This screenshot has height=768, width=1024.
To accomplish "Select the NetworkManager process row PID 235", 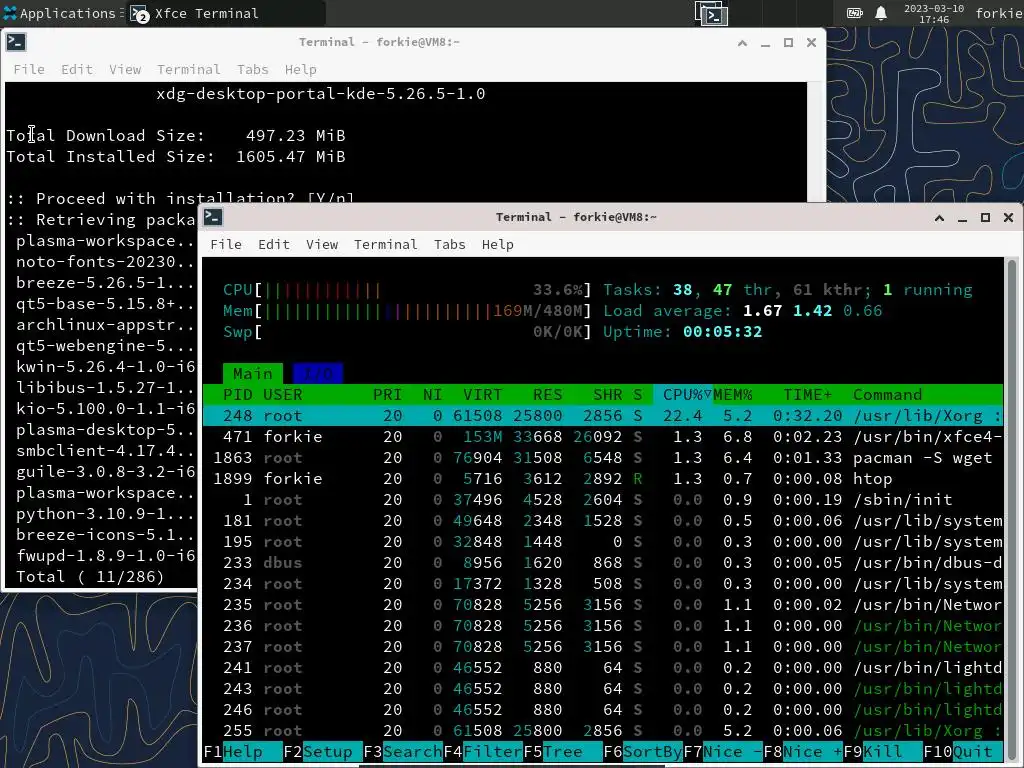I will click(603, 605).
